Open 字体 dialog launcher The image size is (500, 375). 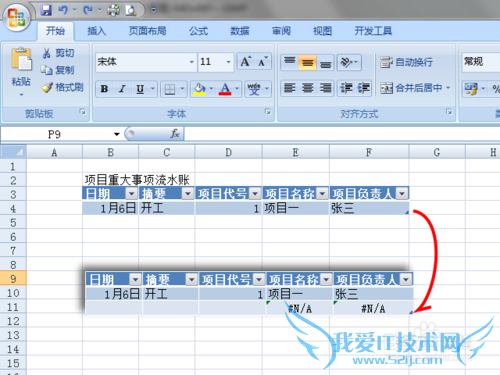[268, 112]
